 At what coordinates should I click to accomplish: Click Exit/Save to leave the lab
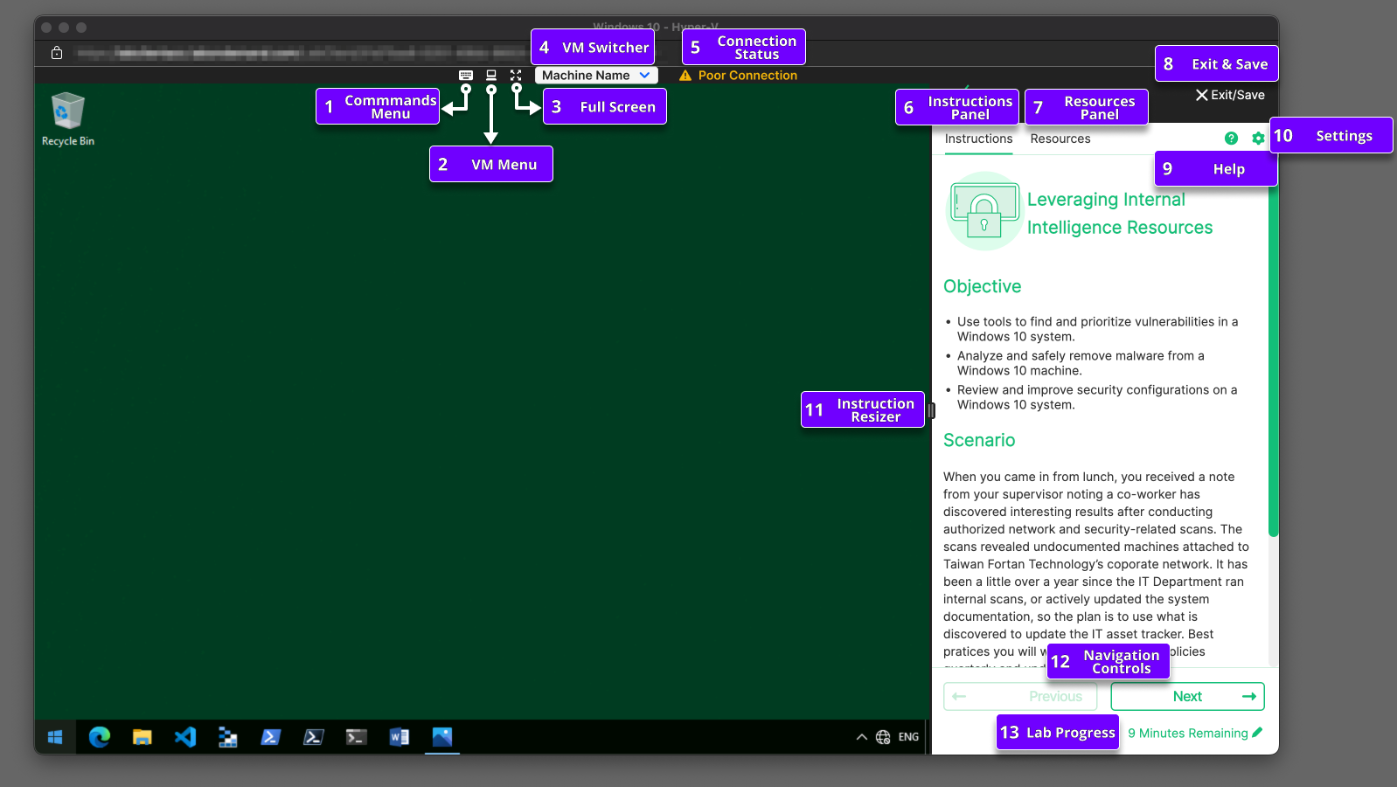(x=1230, y=95)
